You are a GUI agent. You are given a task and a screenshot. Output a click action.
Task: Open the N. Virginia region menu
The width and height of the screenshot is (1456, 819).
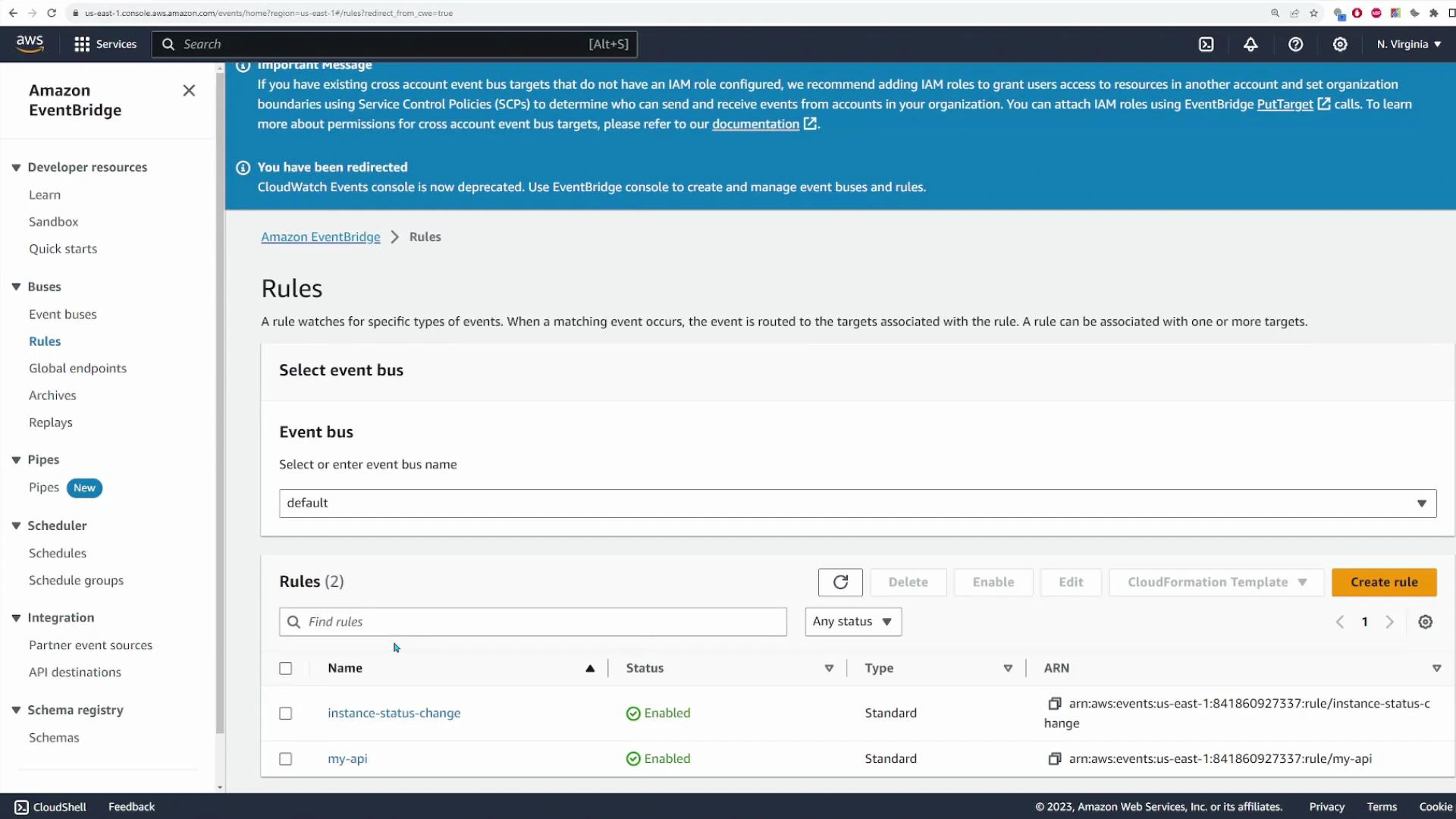(1407, 44)
